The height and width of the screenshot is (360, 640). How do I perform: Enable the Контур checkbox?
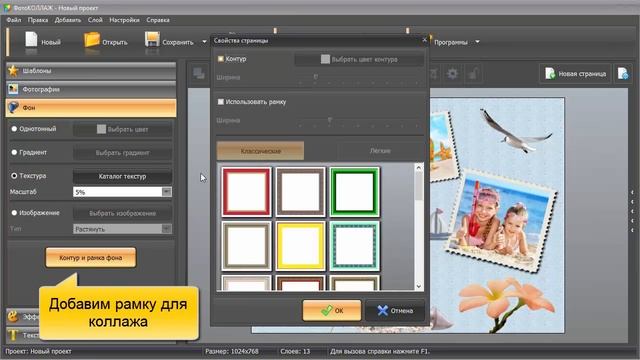pyautogui.click(x=221, y=59)
